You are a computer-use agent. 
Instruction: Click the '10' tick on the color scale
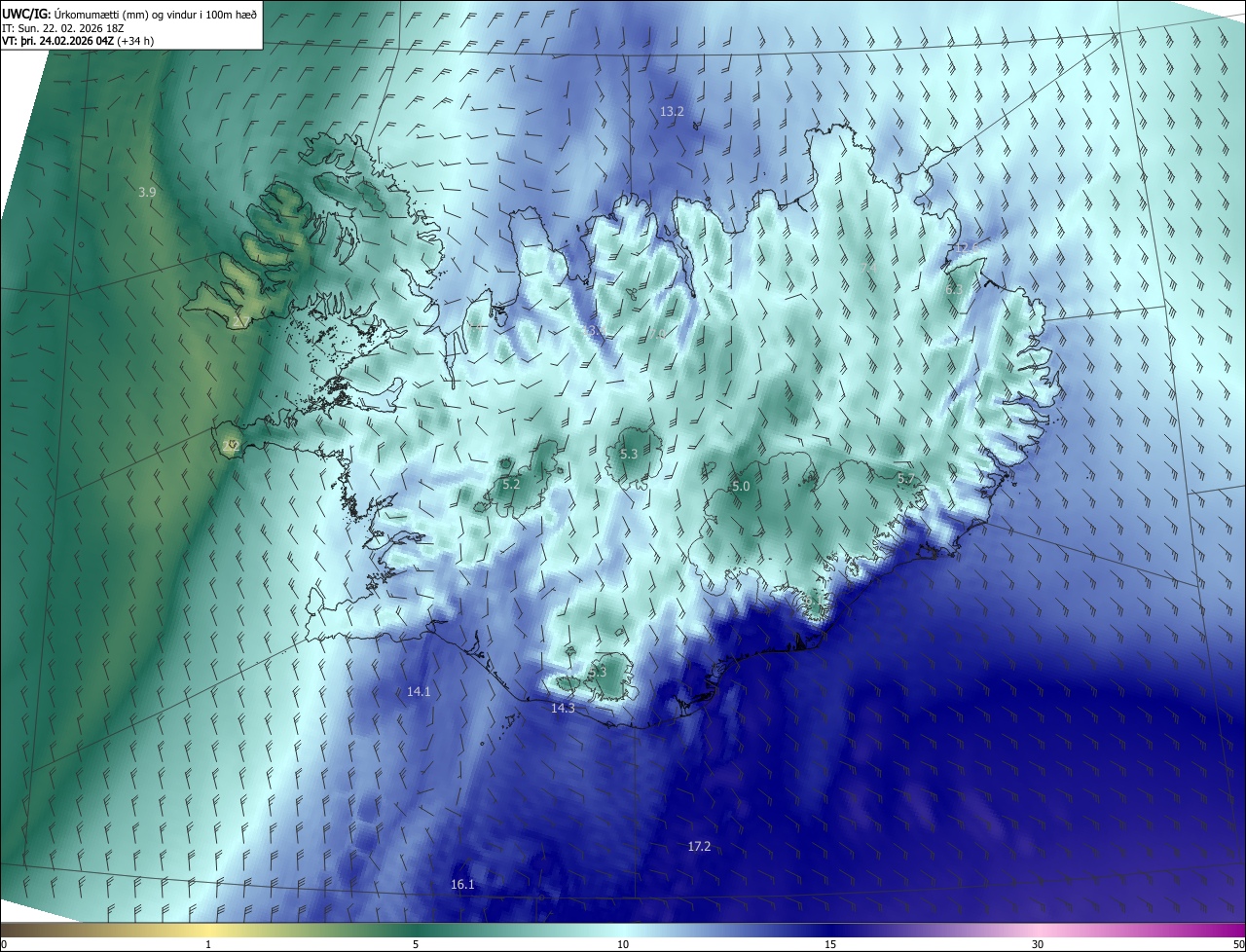click(623, 944)
